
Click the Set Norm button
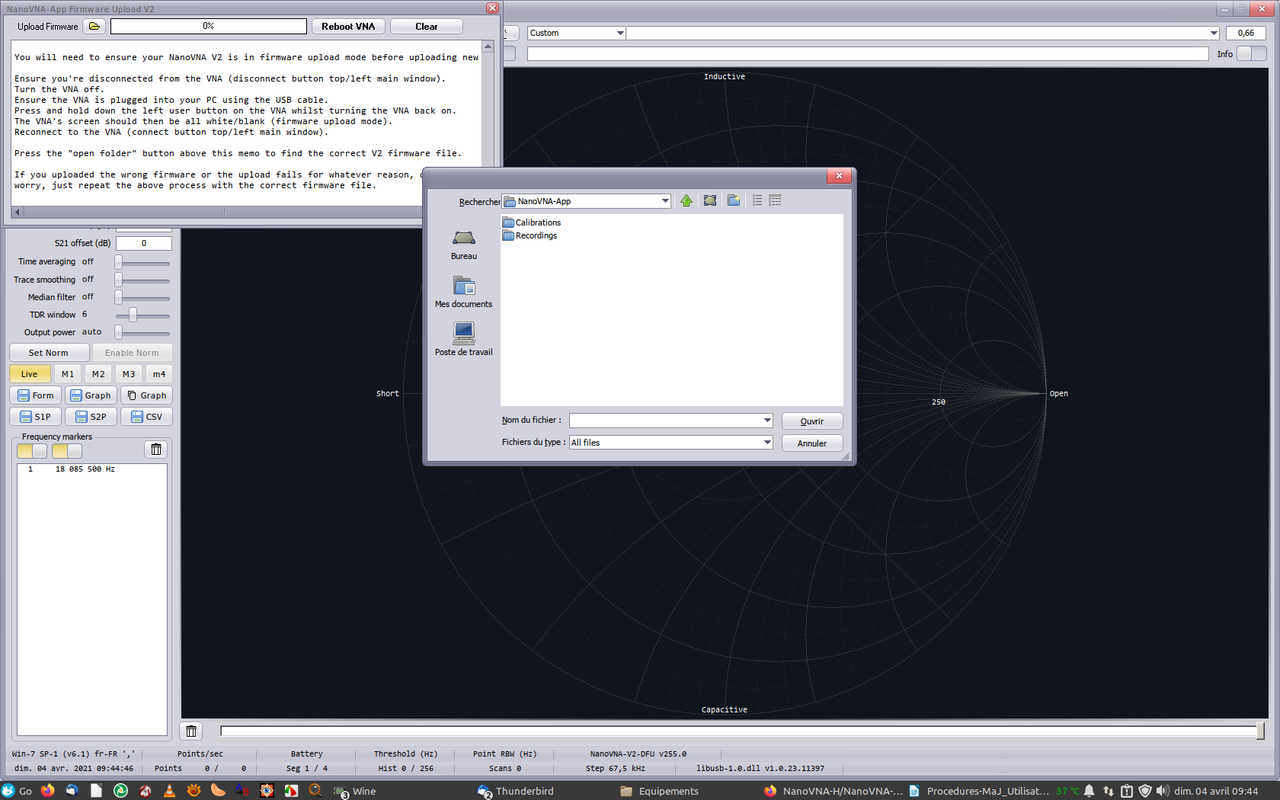48,353
